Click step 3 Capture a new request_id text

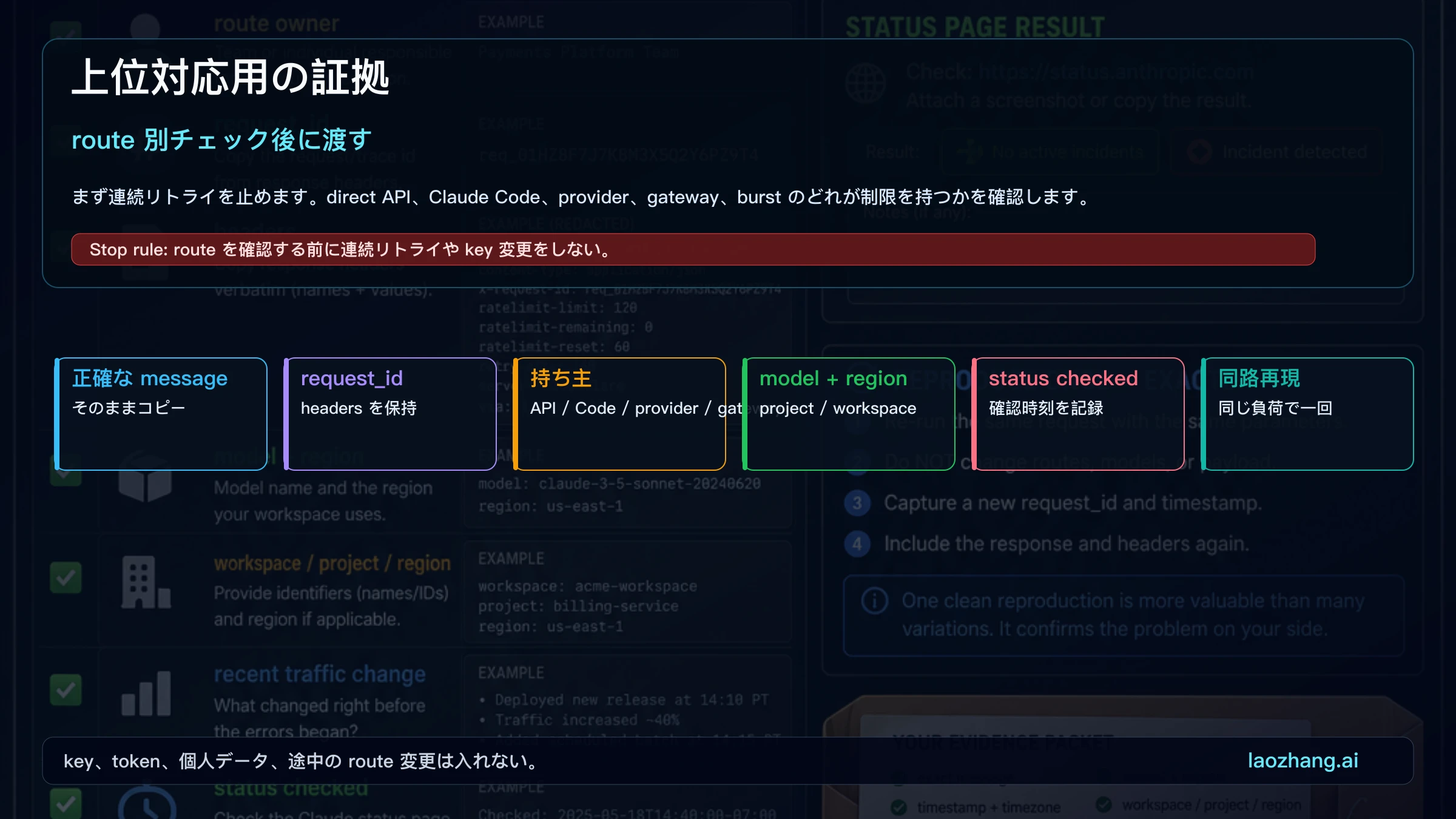1073,503
